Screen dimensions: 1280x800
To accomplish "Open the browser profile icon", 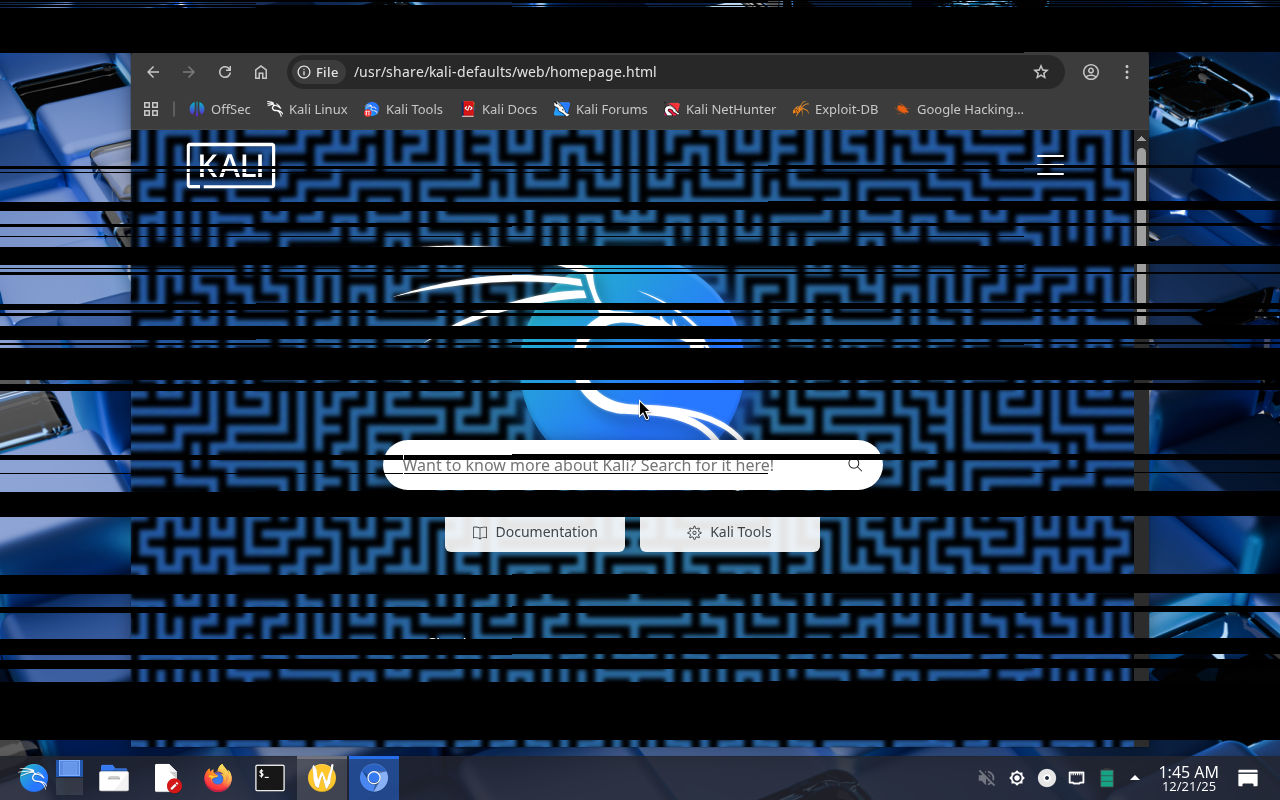I will 1091,72.
